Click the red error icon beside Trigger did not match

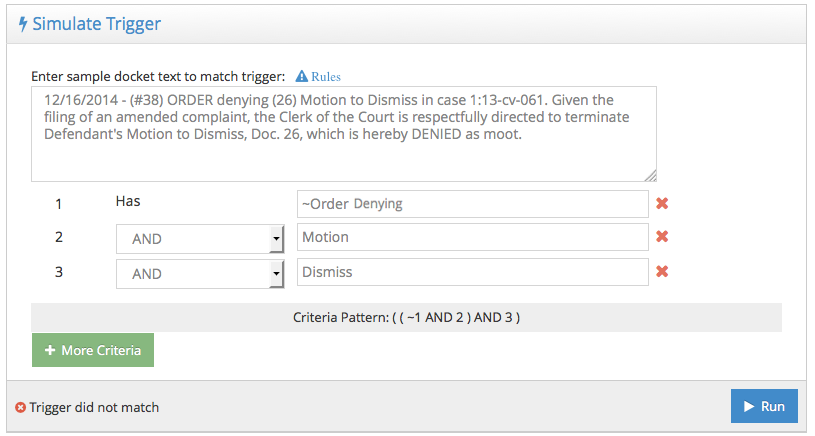click(20, 407)
